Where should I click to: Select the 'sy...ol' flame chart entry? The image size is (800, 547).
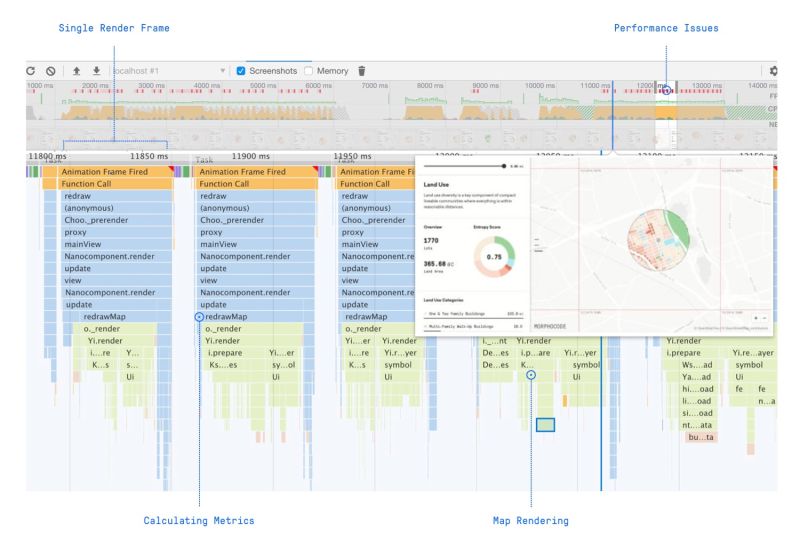click(x=284, y=365)
